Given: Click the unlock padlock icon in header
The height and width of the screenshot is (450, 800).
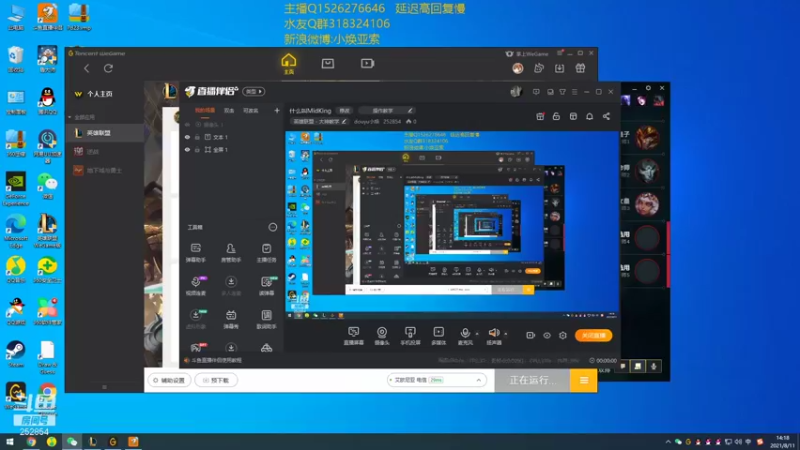Looking at the screenshot, I should [556, 116].
